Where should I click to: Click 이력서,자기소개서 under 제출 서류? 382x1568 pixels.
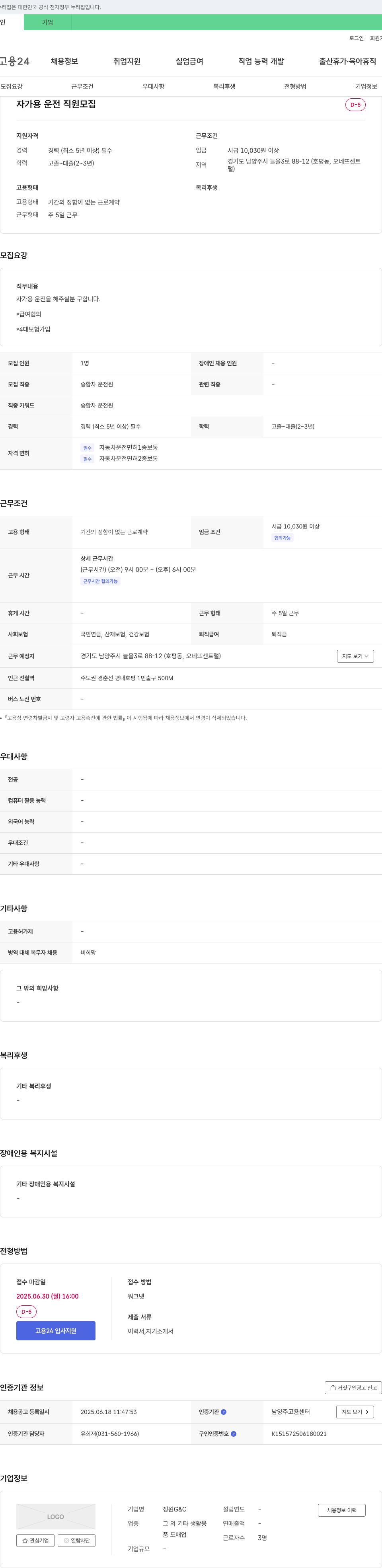(x=150, y=1330)
